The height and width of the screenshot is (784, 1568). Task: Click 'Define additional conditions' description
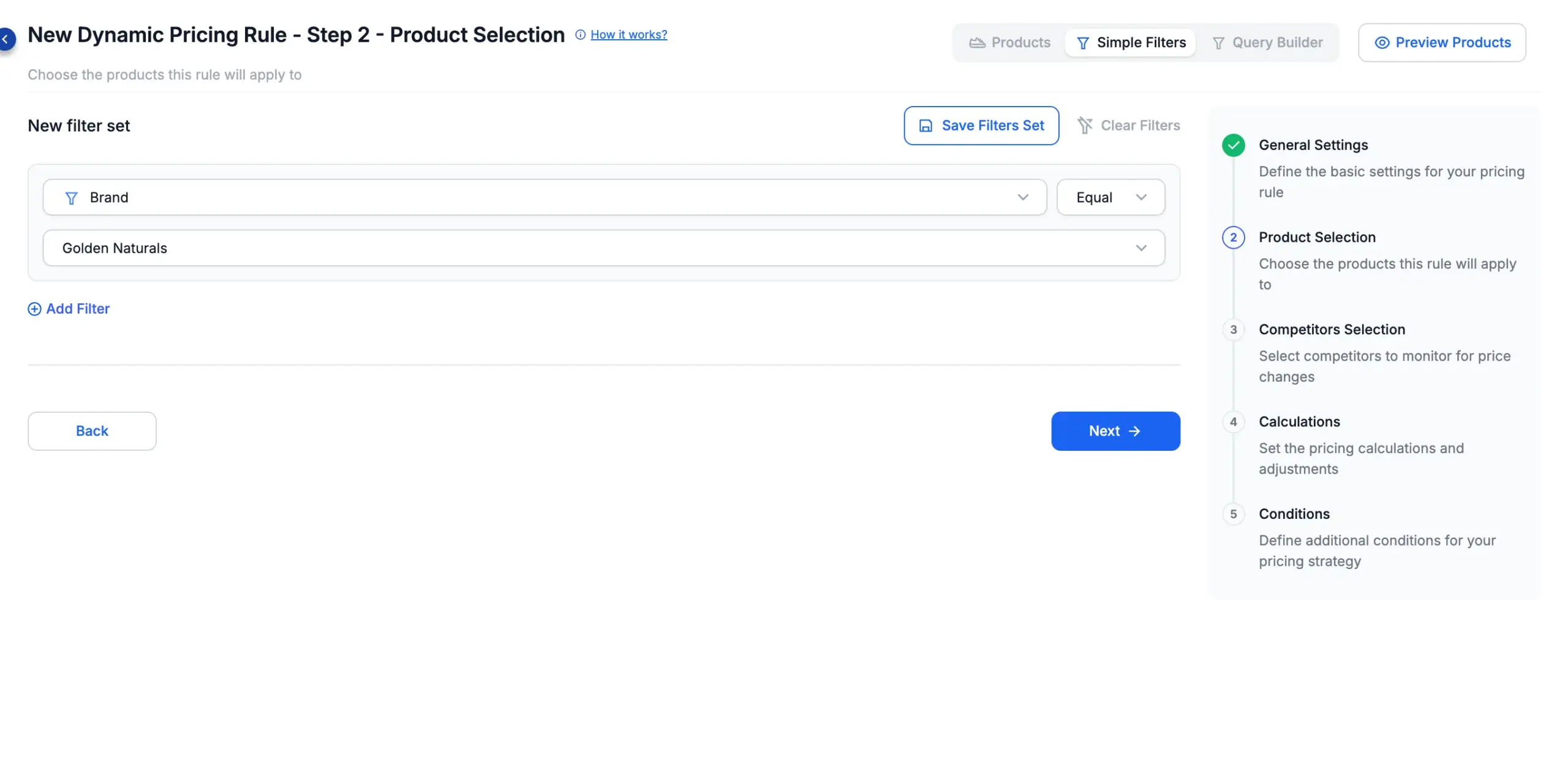click(1377, 551)
